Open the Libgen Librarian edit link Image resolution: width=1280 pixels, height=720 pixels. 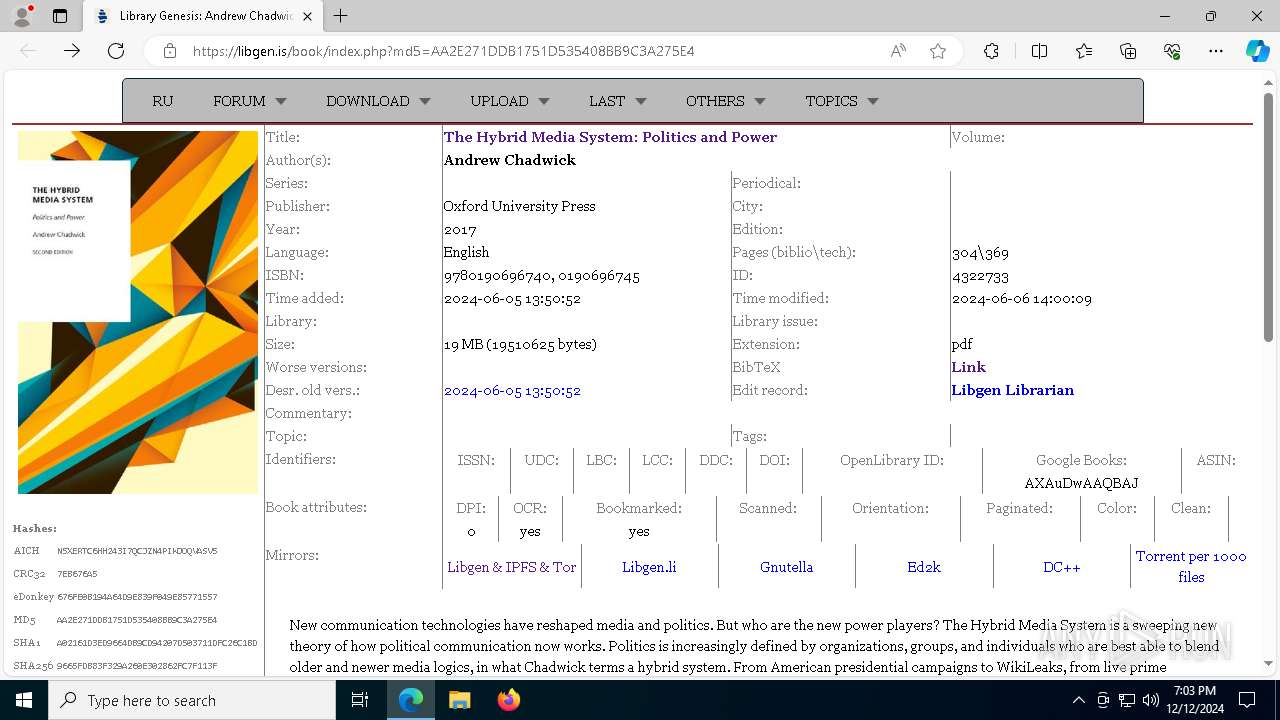pyautogui.click(x=1013, y=390)
